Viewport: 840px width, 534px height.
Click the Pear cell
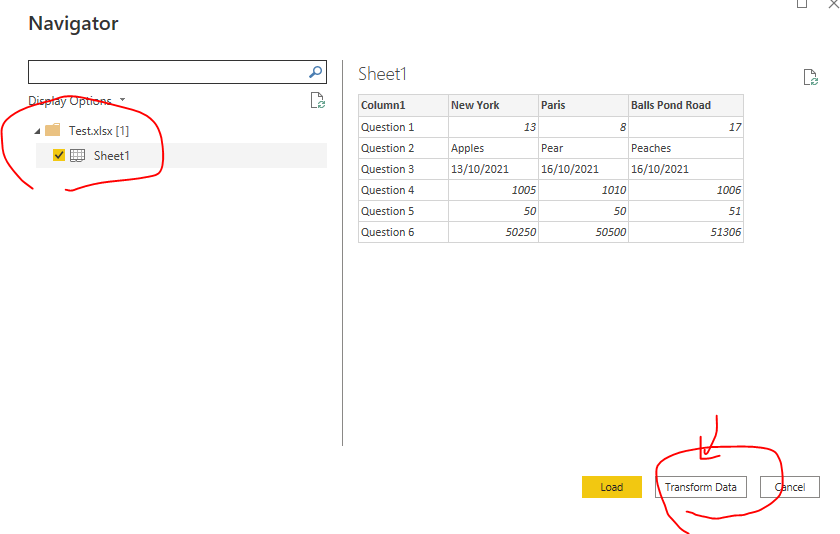583,148
